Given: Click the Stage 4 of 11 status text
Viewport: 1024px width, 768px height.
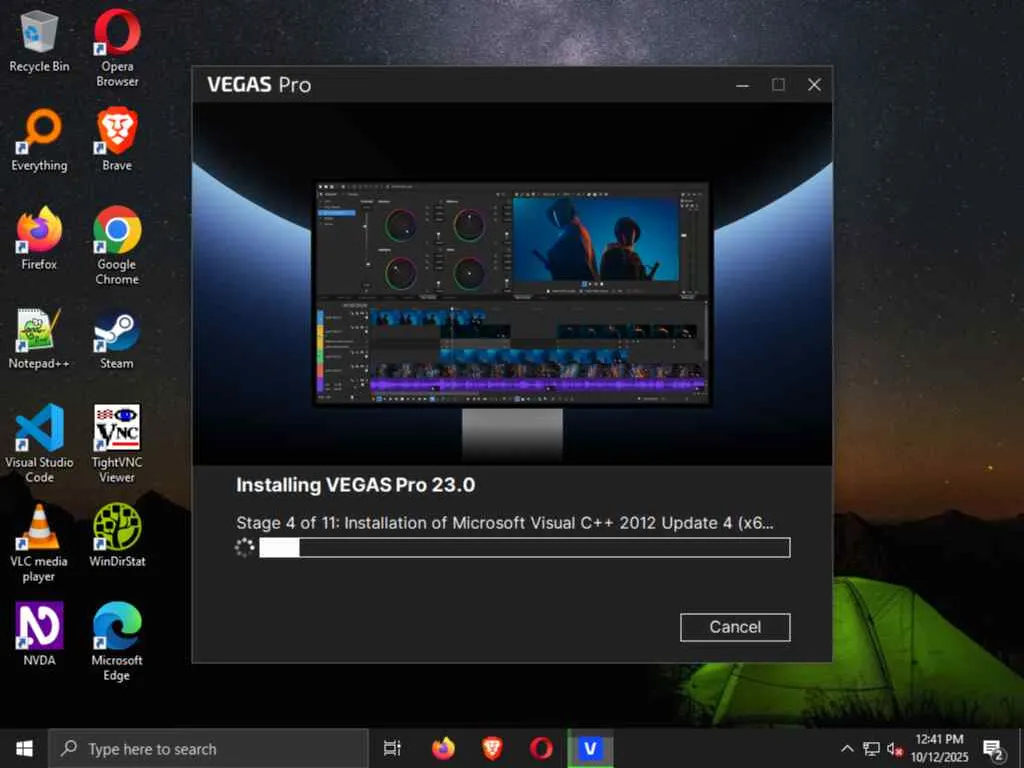Looking at the screenshot, I should coord(505,523).
